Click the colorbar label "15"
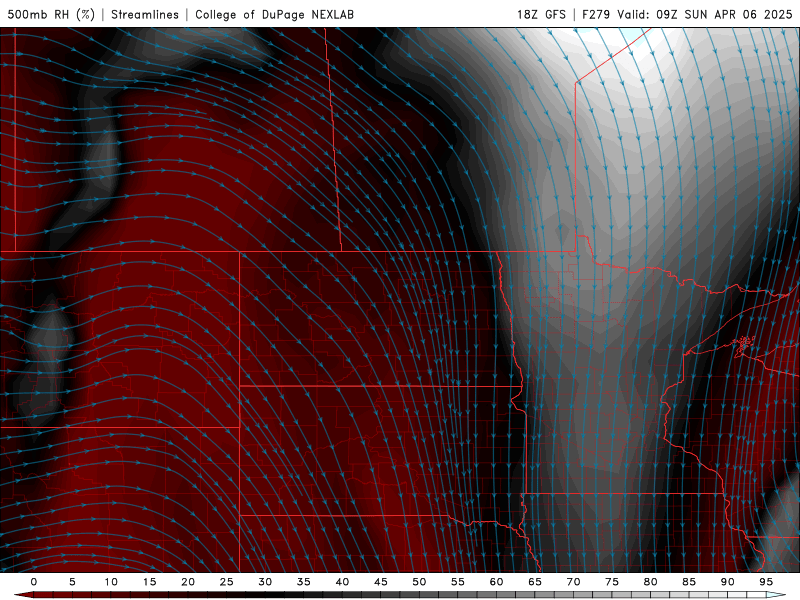Viewport: 800px width, 600px height. pos(149,582)
